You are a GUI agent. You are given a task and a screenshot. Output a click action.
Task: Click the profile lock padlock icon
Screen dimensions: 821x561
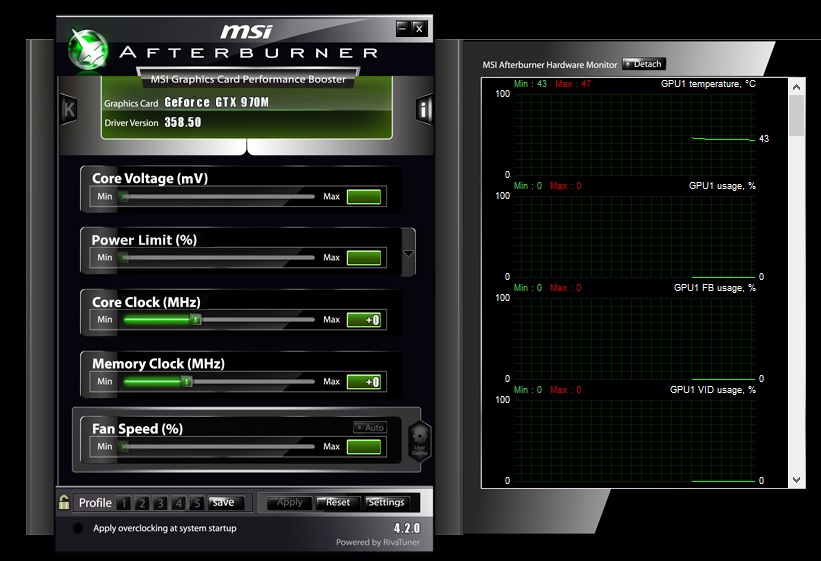[64, 502]
